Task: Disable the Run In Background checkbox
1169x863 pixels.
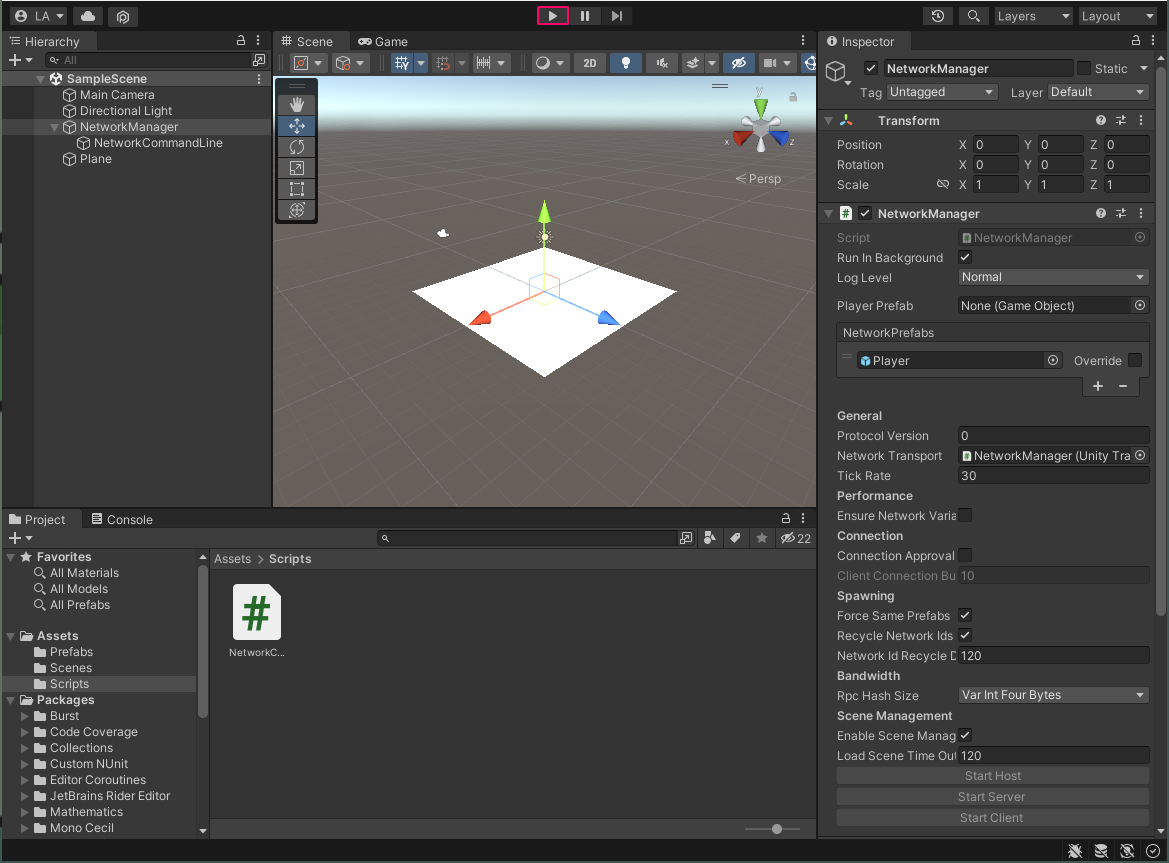Action: [965, 258]
